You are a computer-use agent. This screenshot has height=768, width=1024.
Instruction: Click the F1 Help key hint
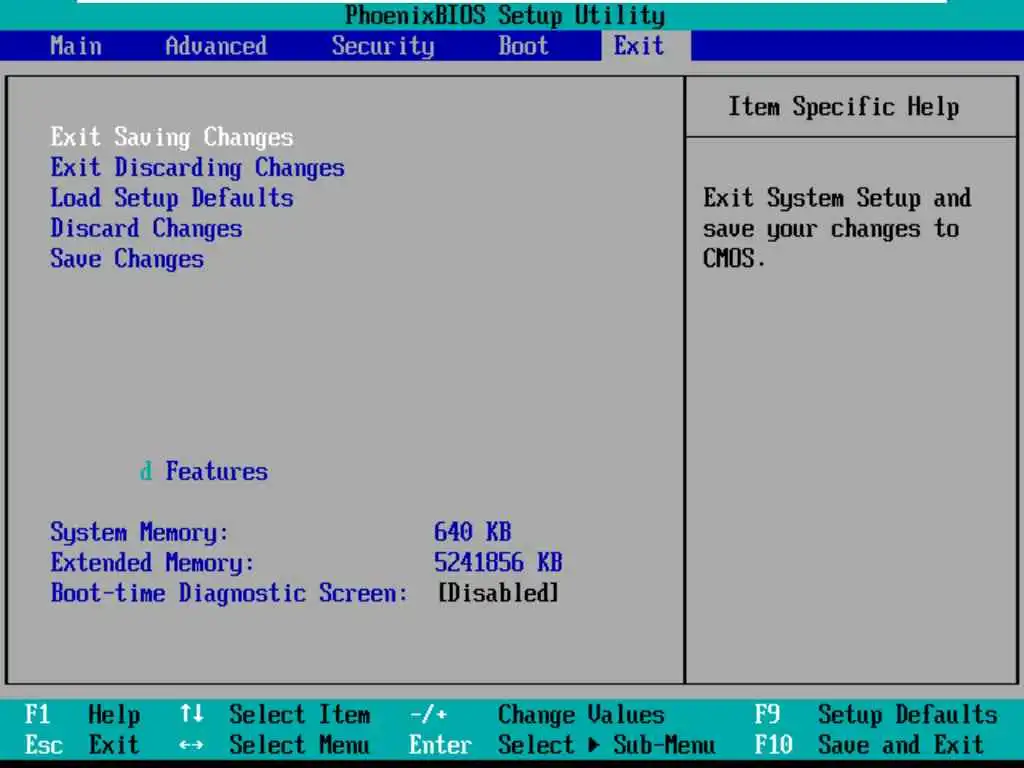point(82,714)
